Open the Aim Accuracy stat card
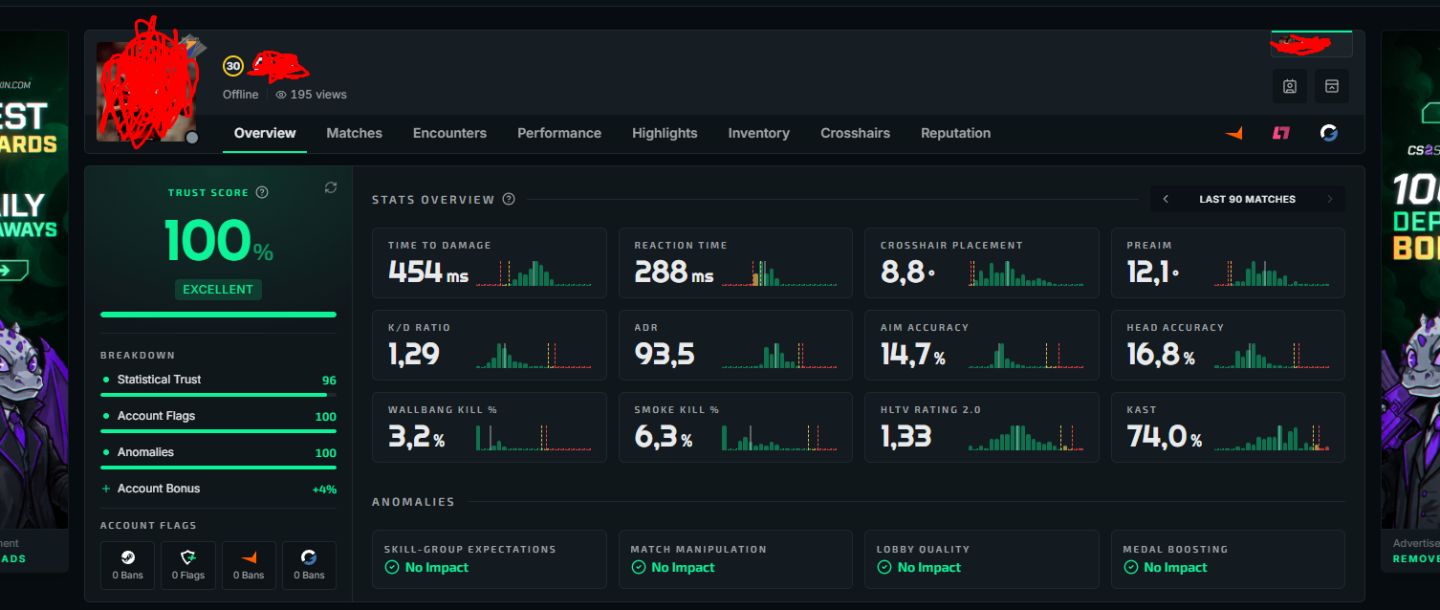This screenshot has width=1440, height=610. [982, 345]
